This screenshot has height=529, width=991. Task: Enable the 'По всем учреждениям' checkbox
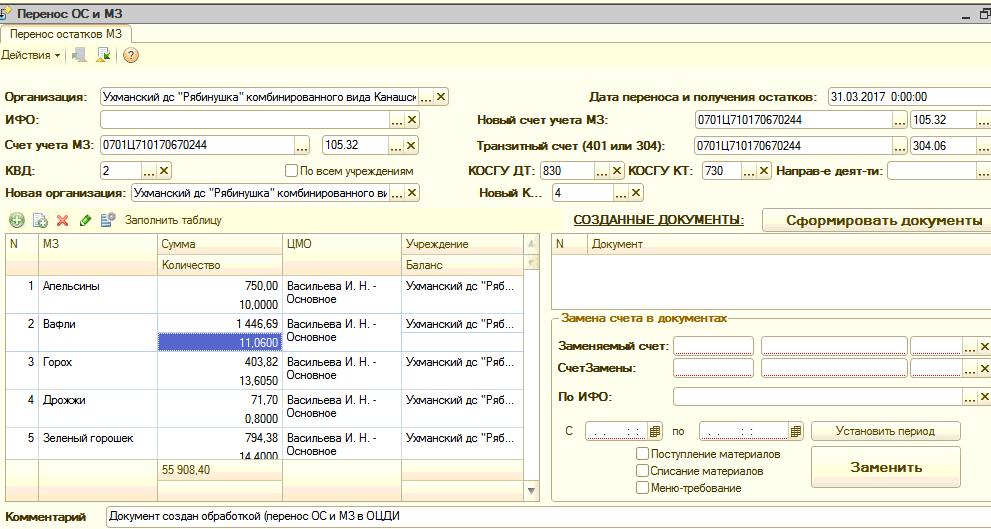coord(292,171)
